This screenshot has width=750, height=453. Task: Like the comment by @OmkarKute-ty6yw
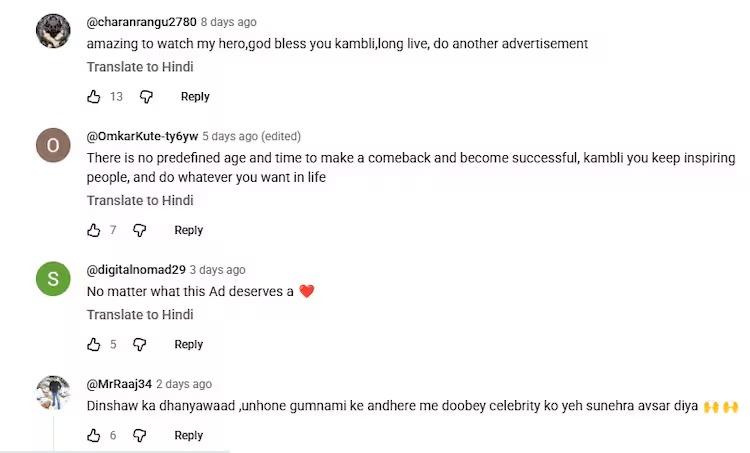(x=94, y=231)
